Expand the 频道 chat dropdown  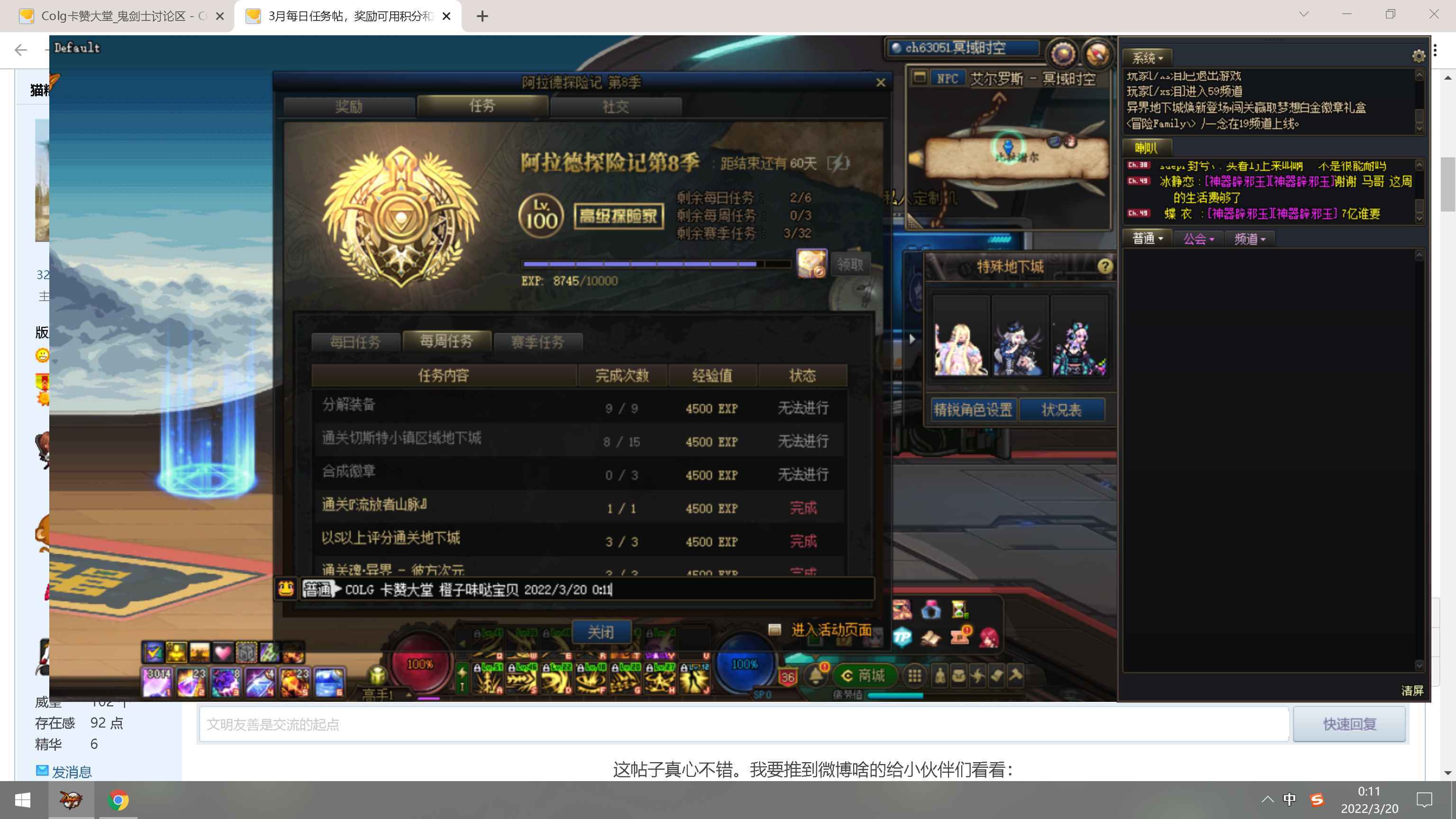tap(1250, 238)
